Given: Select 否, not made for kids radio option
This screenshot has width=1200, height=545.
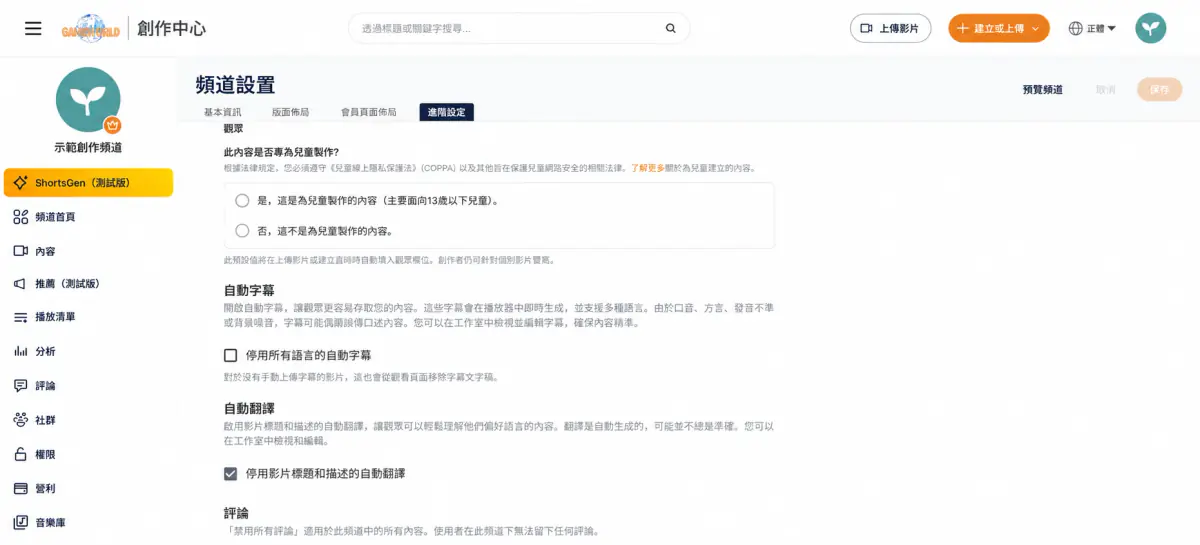Looking at the screenshot, I should 242,231.
